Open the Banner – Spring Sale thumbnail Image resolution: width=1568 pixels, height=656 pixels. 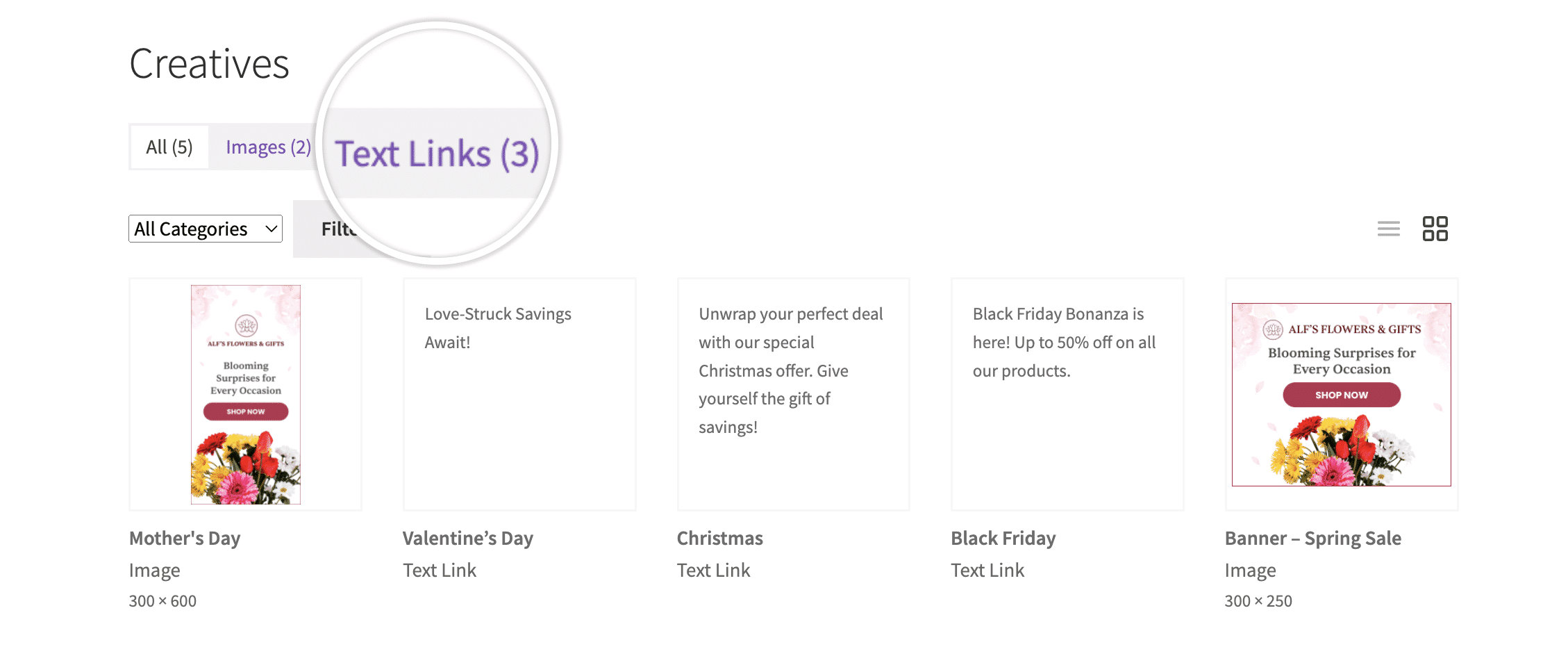tap(1342, 394)
